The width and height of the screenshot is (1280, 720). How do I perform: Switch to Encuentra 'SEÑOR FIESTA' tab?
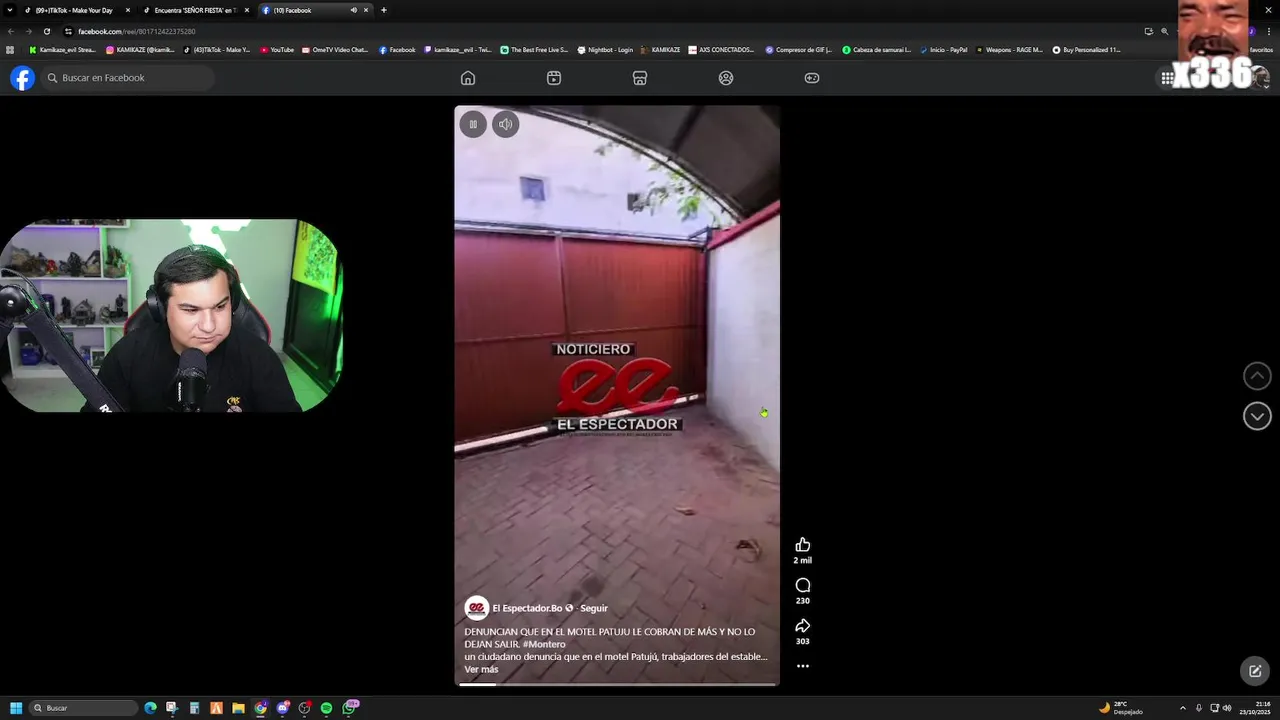click(196, 10)
